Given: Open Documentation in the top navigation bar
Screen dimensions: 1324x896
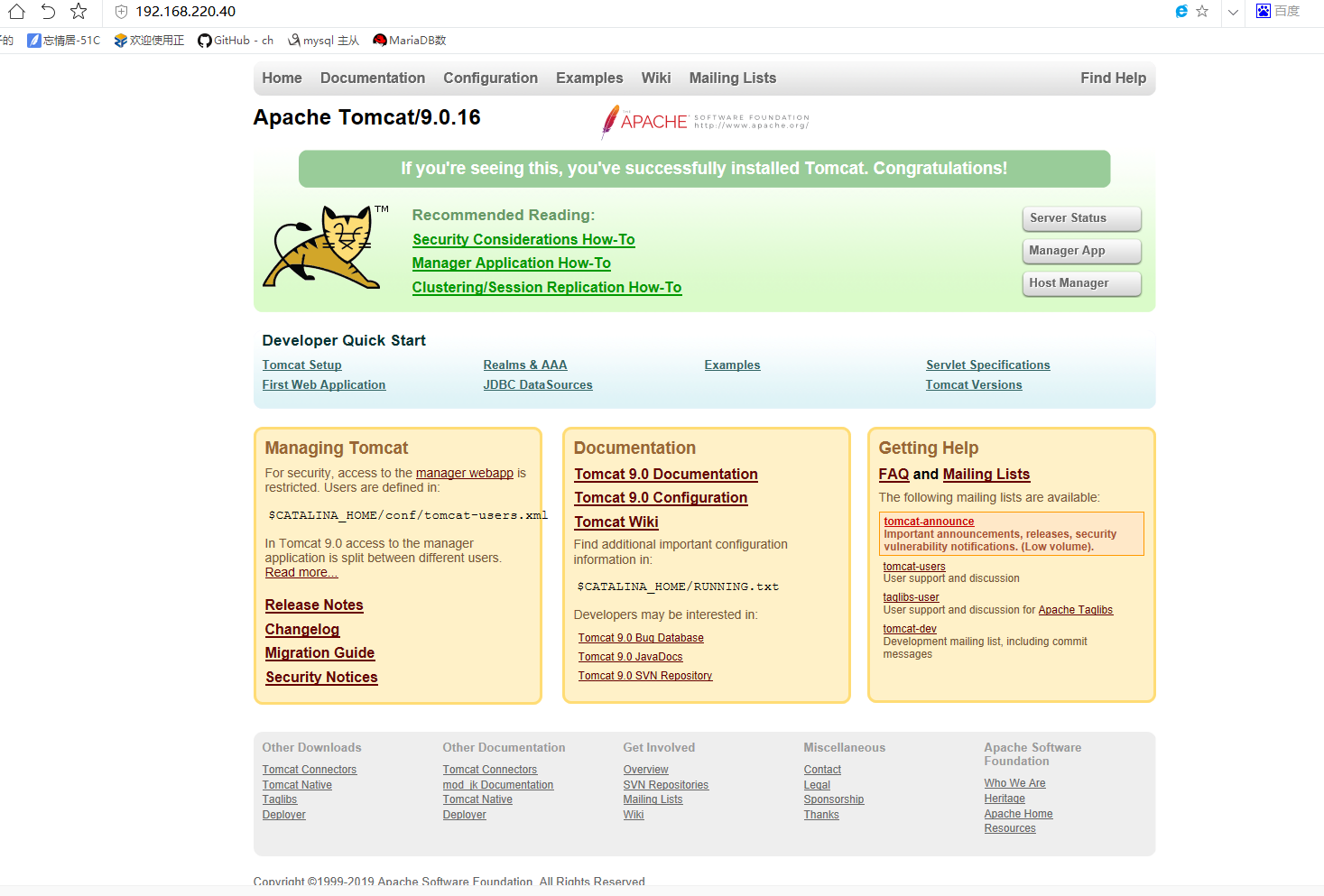Looking at the screenshot, I should [x=373, y=79].
